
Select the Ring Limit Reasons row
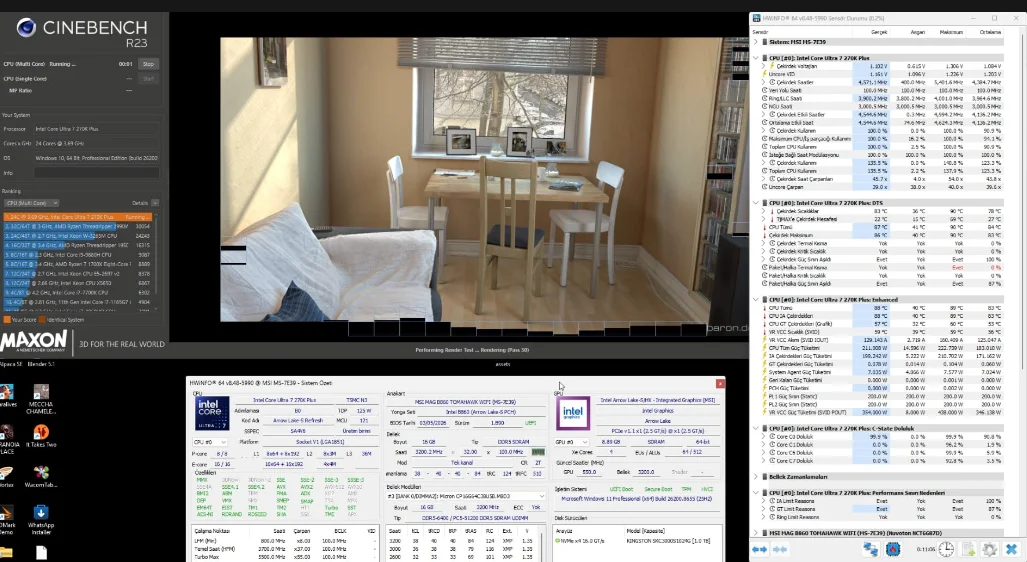[882, 517]
